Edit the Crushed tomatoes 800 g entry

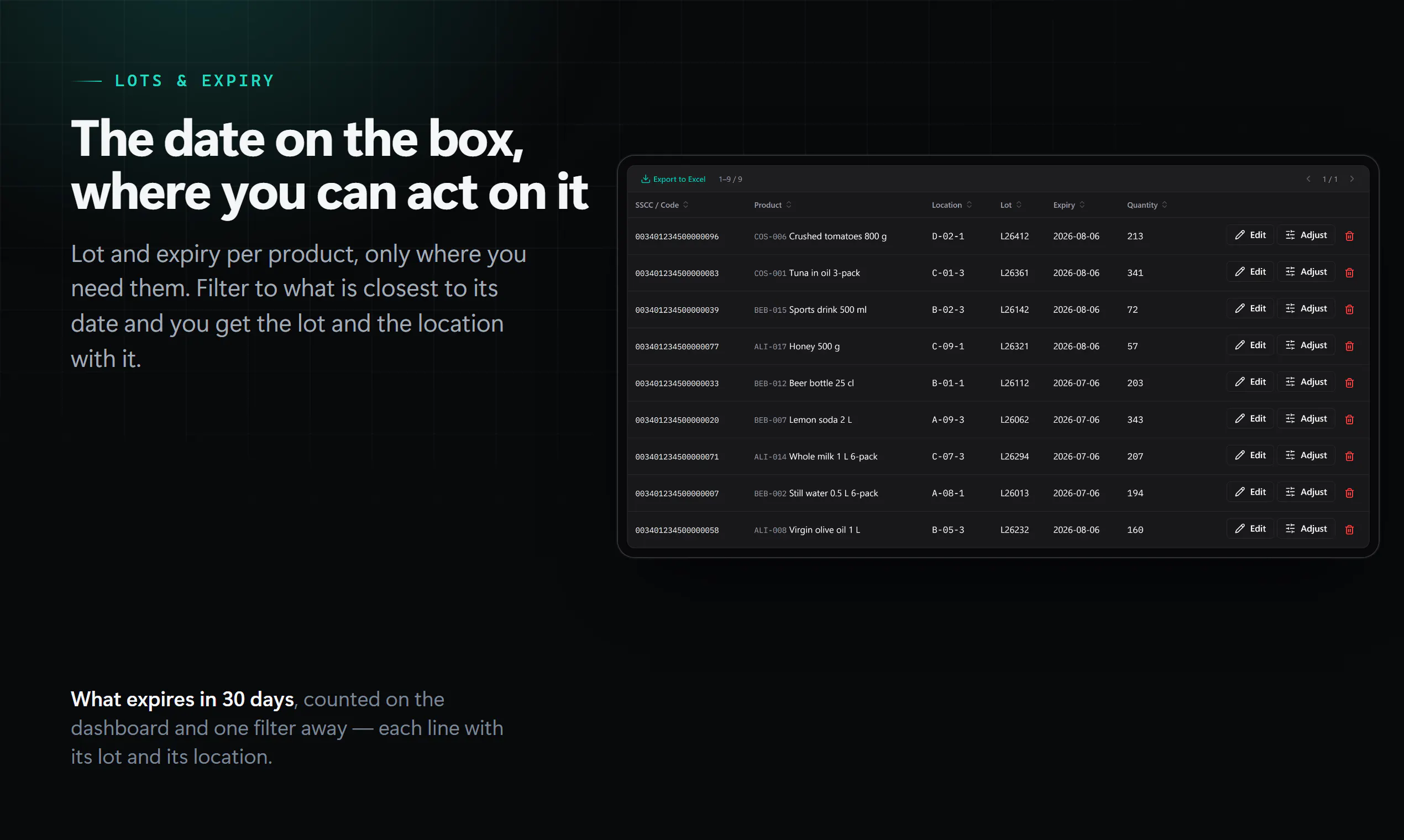coord(1250,235)
